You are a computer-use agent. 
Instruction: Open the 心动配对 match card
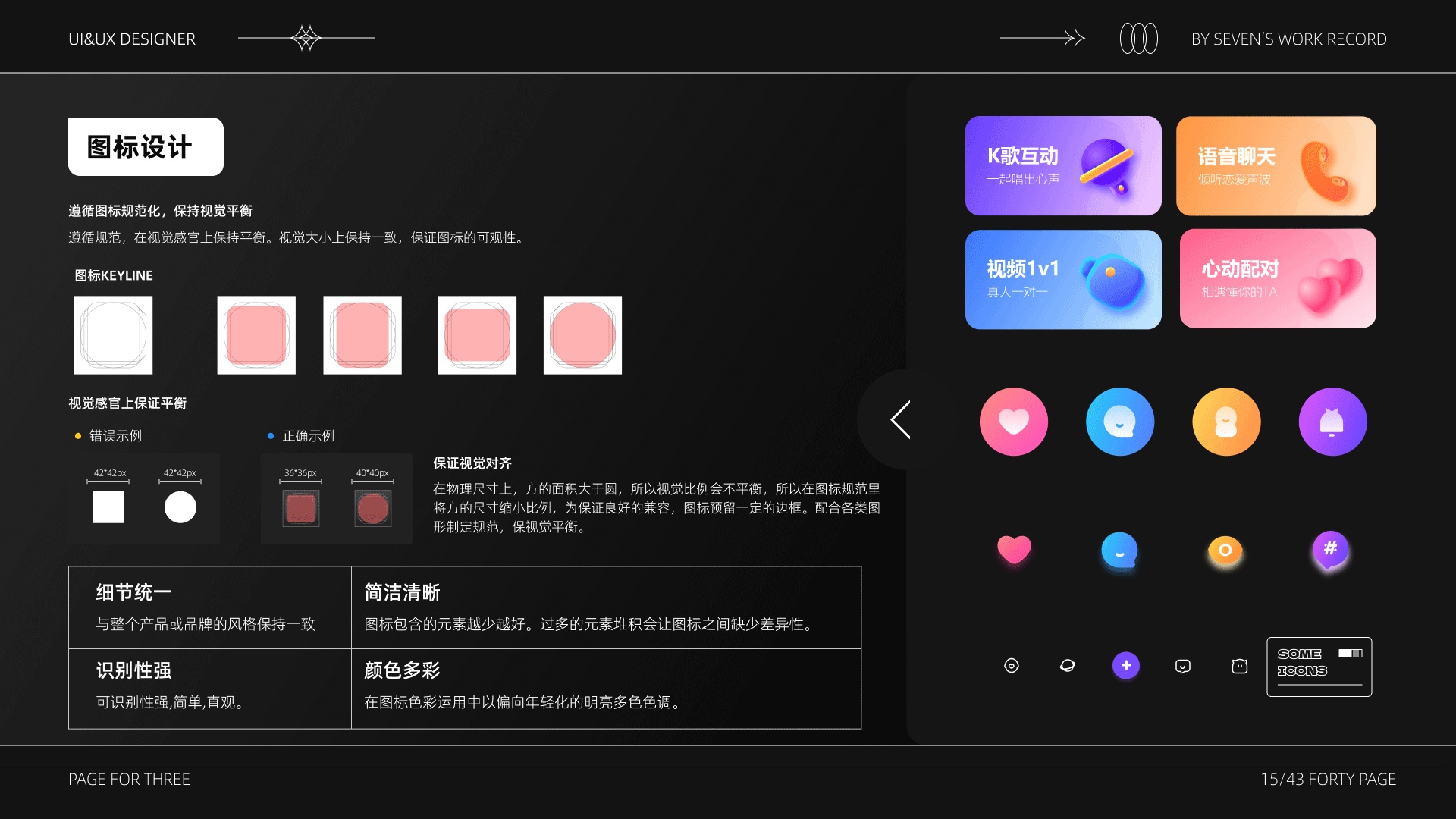[1277, 279]
